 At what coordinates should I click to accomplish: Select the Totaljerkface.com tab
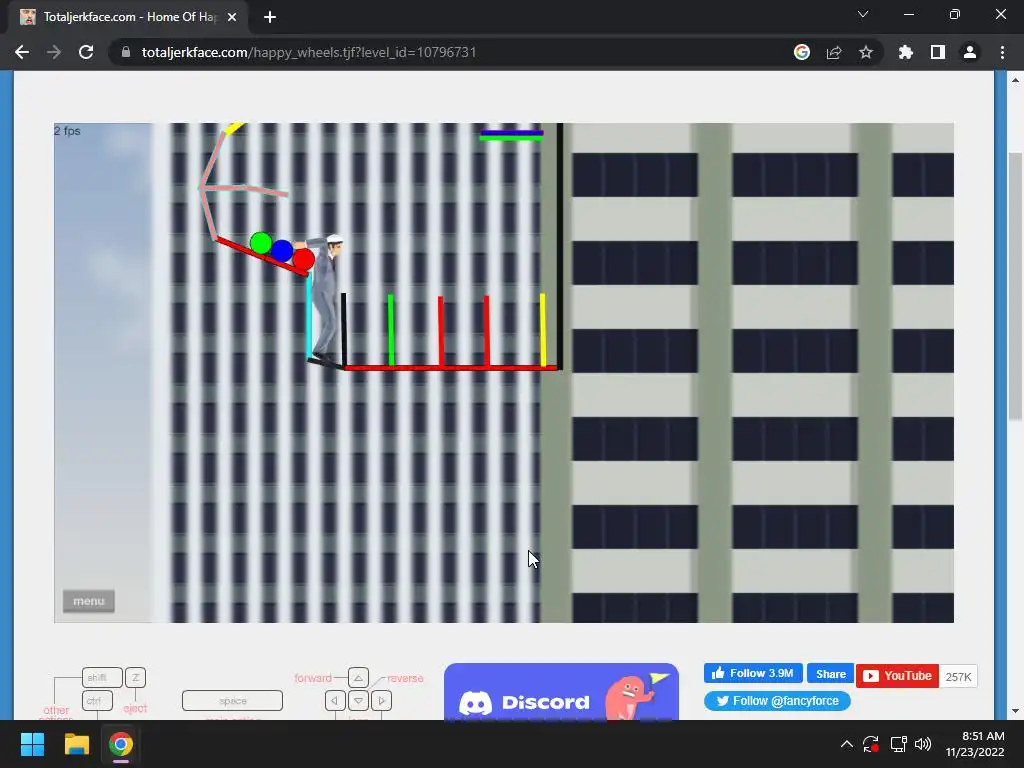click(x=128, y=17)
